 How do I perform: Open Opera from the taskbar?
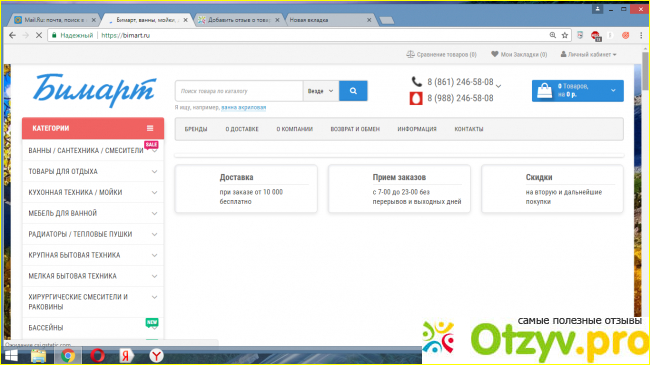(x=97, y=355)
